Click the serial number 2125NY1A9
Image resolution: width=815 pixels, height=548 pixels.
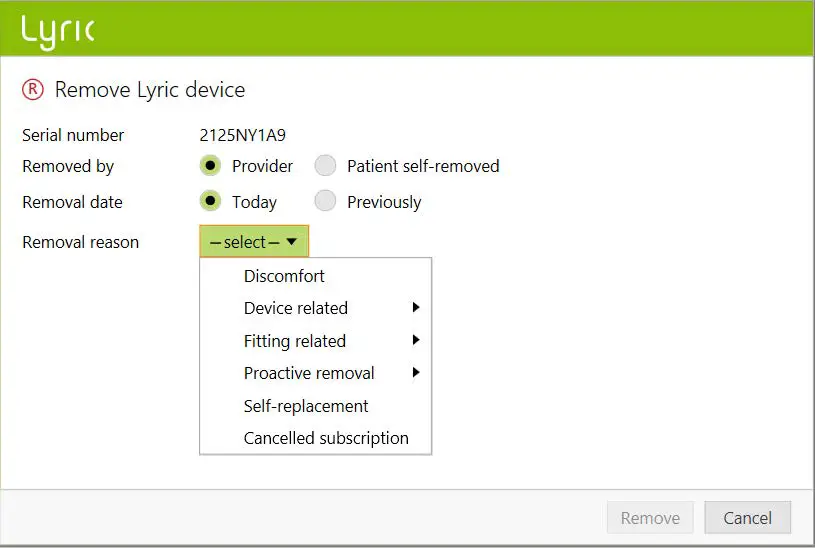[x=243, y=135]
